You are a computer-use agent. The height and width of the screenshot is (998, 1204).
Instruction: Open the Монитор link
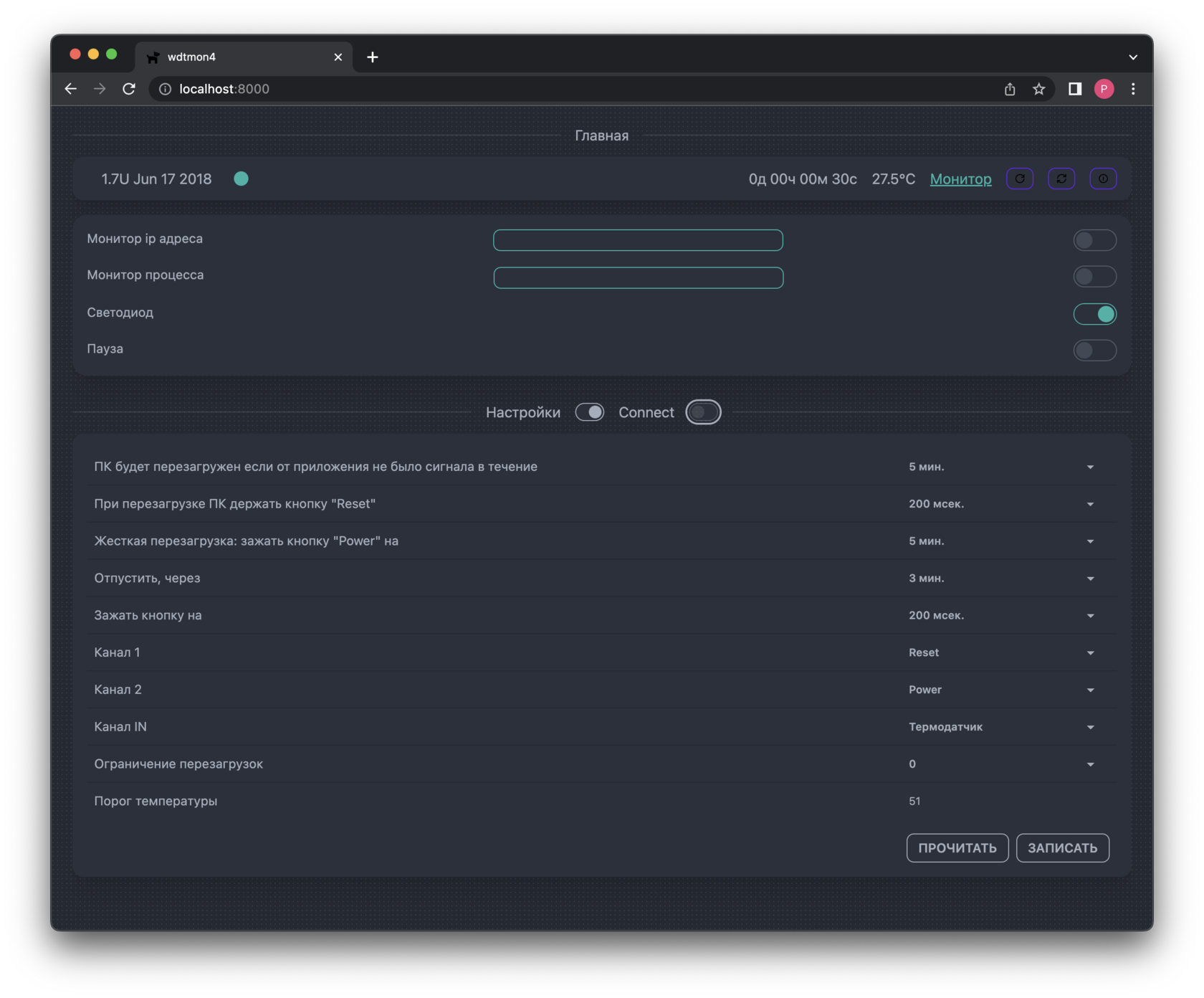click(x=960, y=179)
